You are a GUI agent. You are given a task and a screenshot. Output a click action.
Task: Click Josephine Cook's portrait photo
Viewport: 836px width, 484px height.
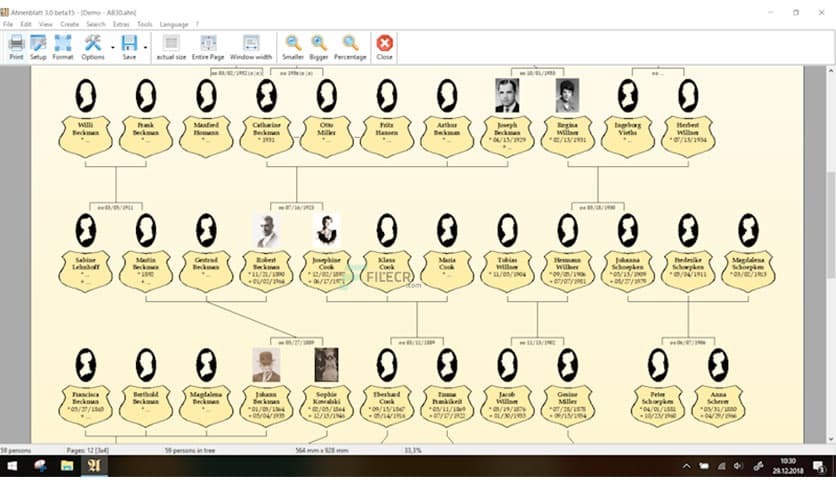[326, 231]
